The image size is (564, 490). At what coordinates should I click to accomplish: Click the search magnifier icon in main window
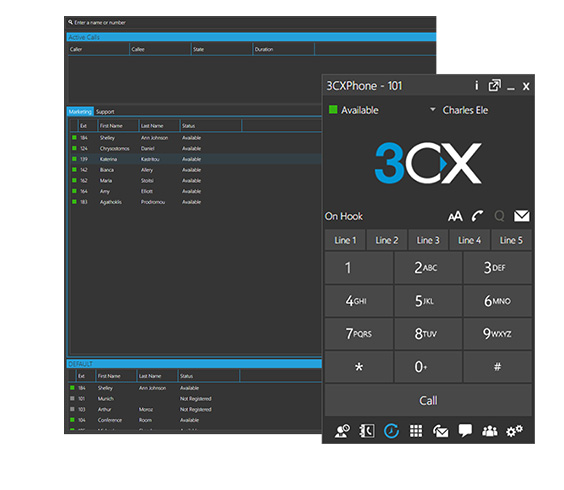[x=70, y=22]
